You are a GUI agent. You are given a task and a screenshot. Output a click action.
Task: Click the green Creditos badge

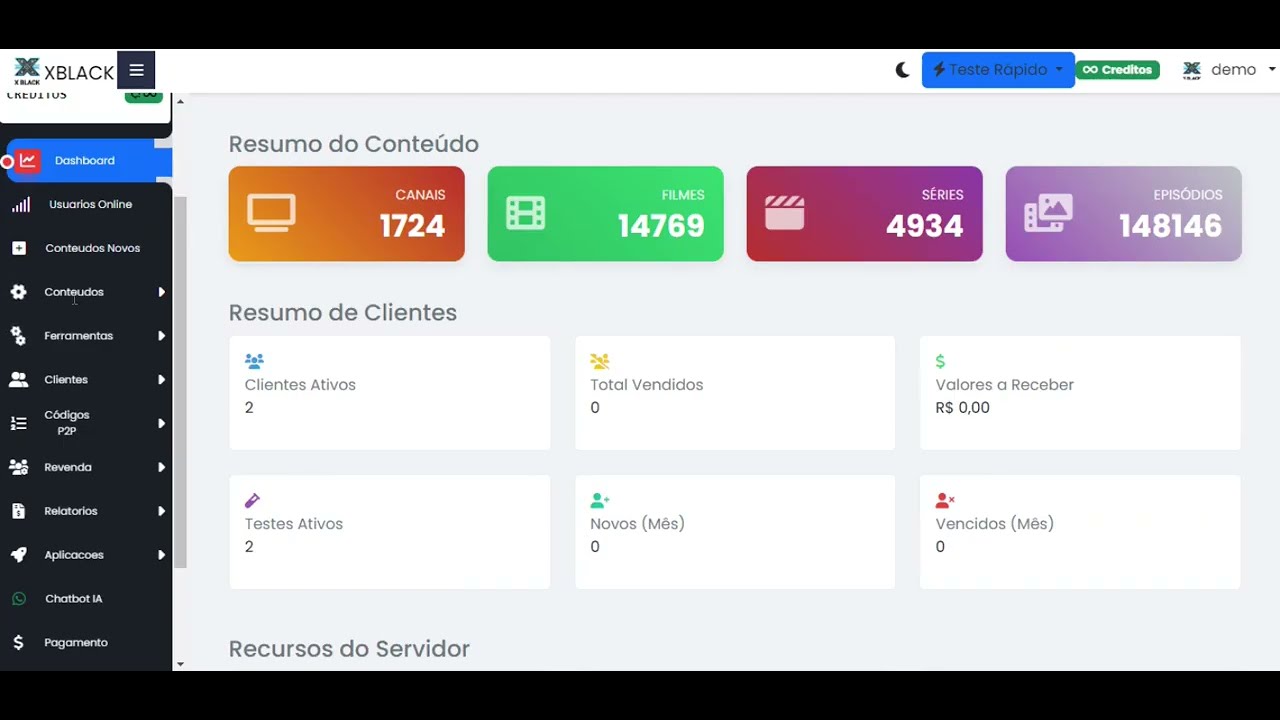1117,70
